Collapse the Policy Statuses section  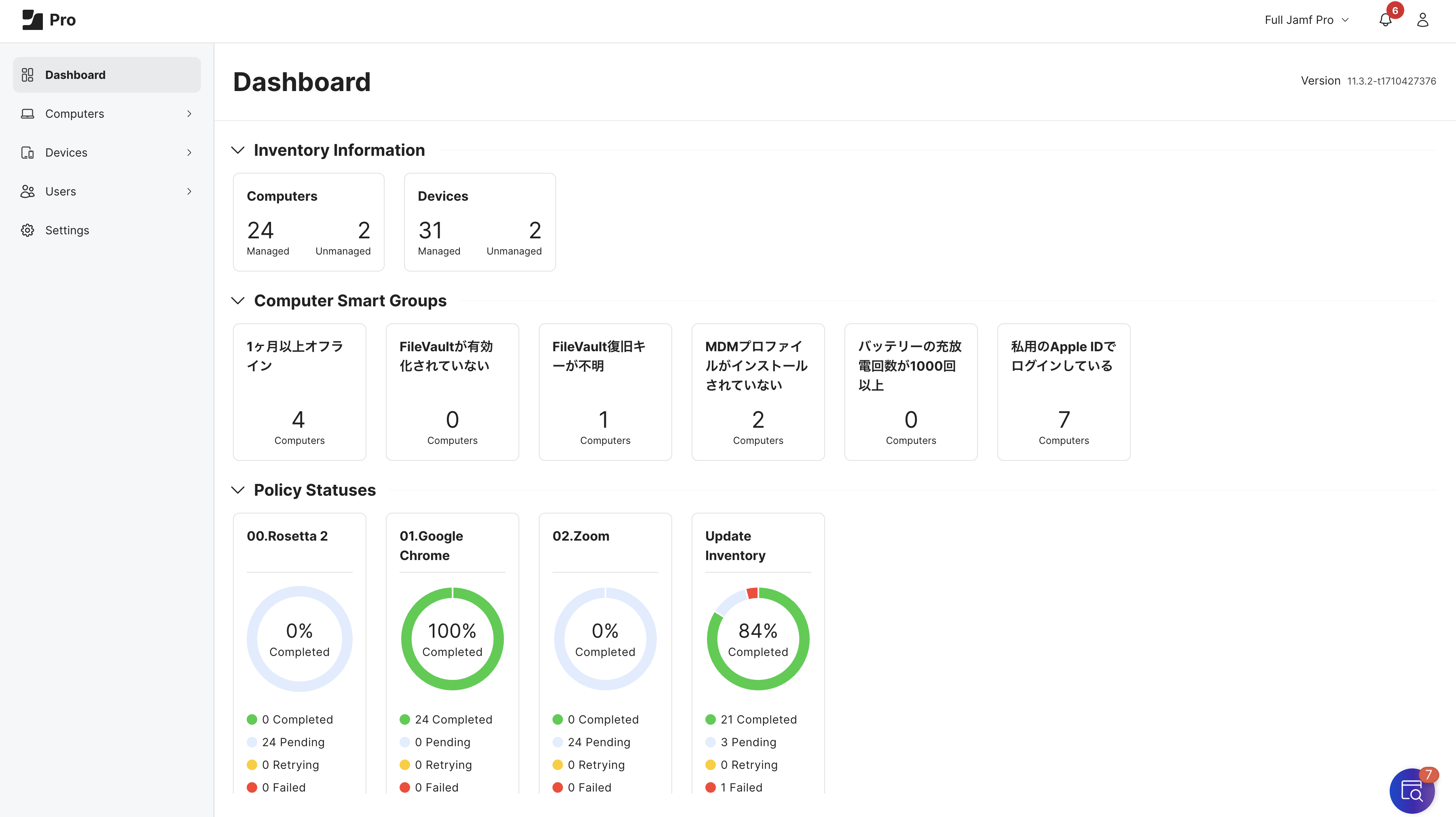pyautogui.click(x=238, y=490)
